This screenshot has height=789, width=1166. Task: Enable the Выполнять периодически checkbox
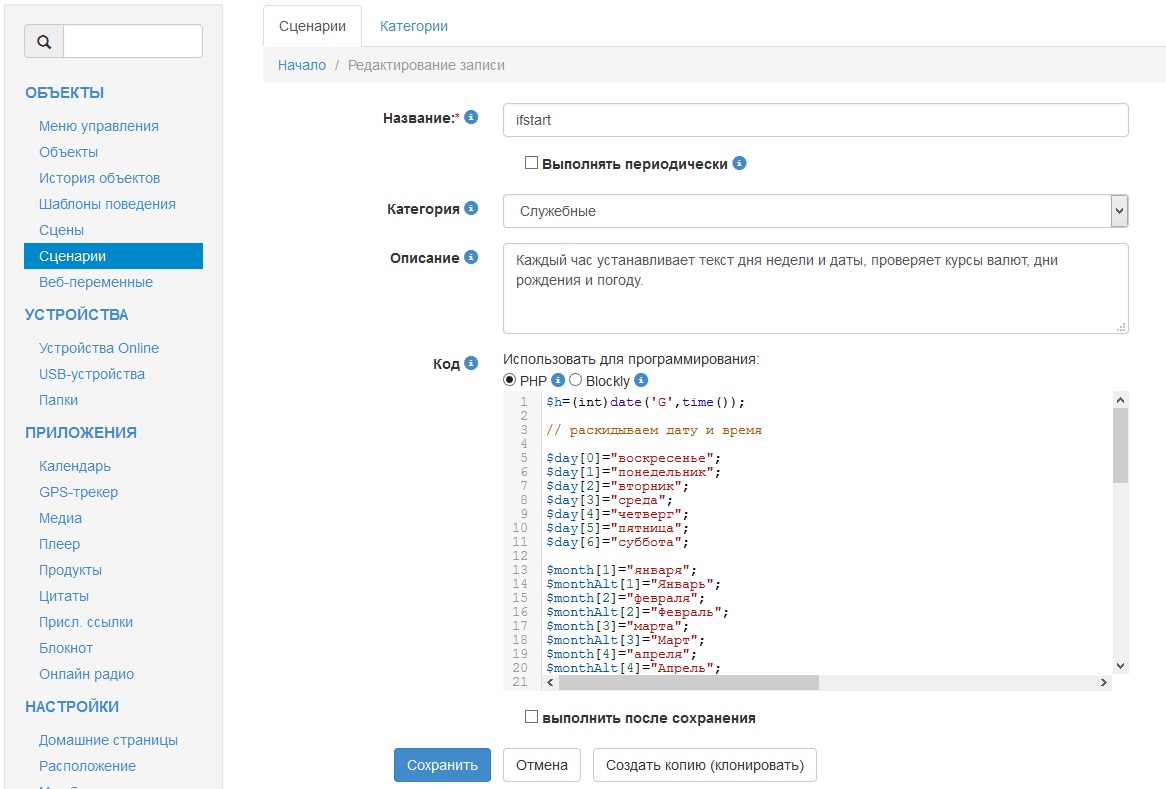[532, 163]
